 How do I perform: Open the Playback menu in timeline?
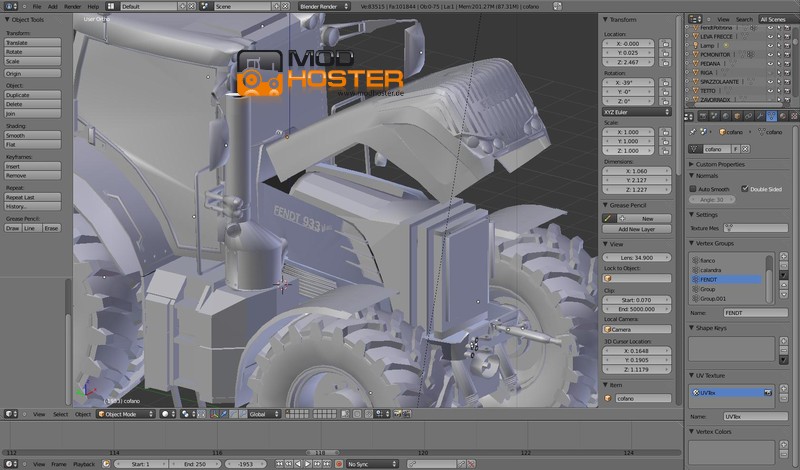click(x=84, y=464)
